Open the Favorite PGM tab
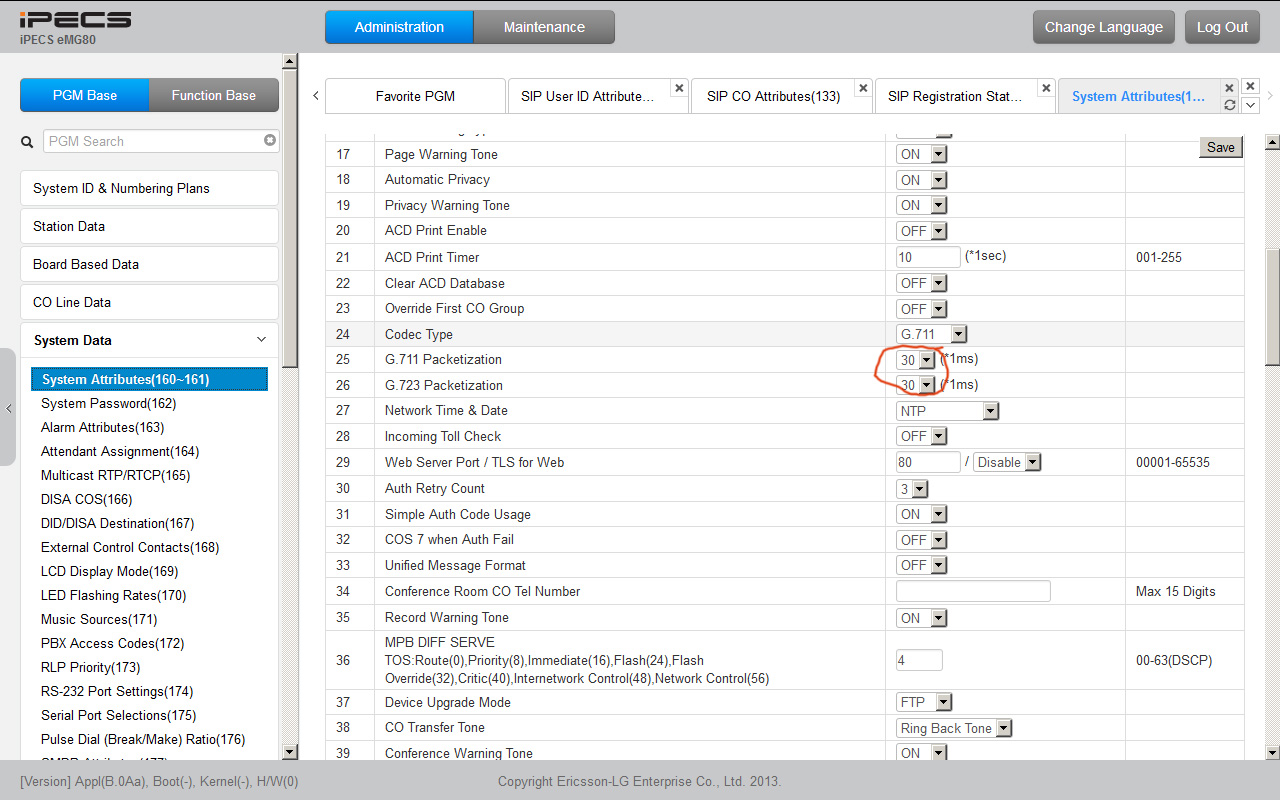 [415, 97]
